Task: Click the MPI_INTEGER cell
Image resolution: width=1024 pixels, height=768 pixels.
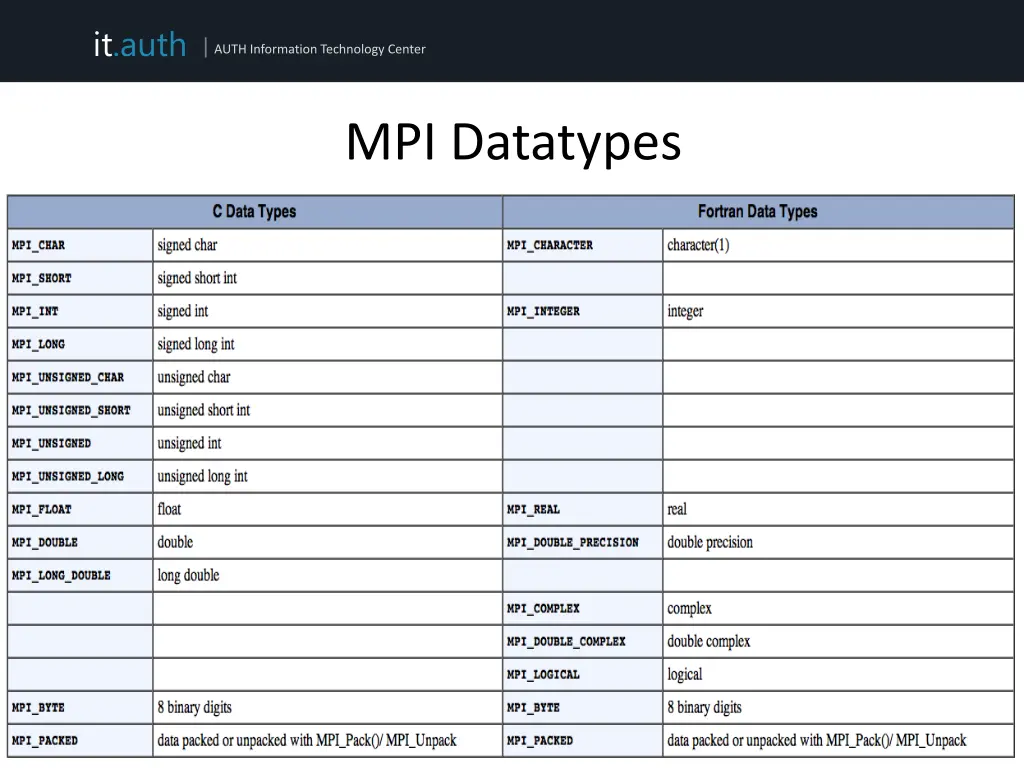Action: (x=583, y=312)
